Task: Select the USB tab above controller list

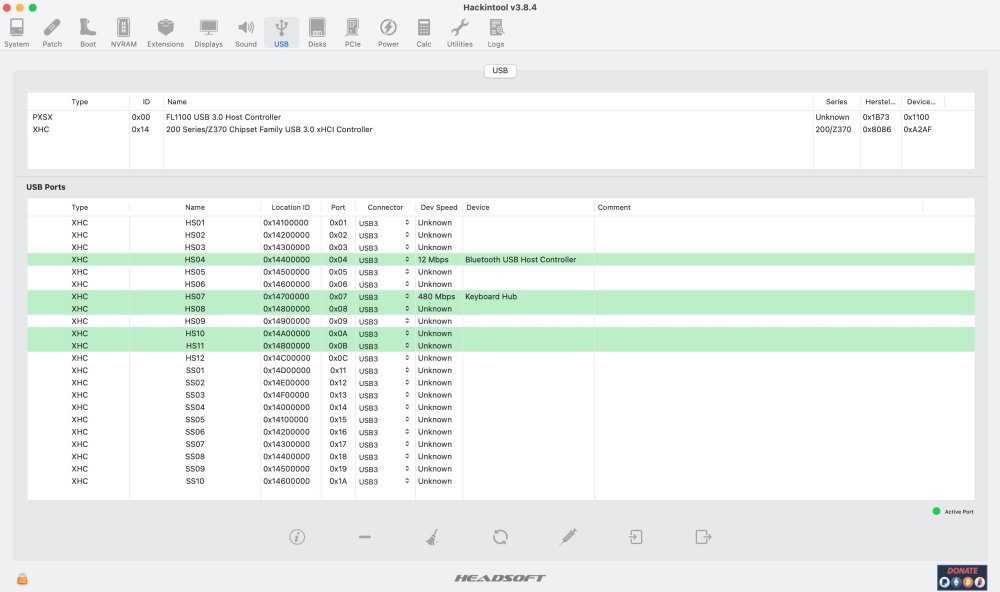Action: pos(500,71)
